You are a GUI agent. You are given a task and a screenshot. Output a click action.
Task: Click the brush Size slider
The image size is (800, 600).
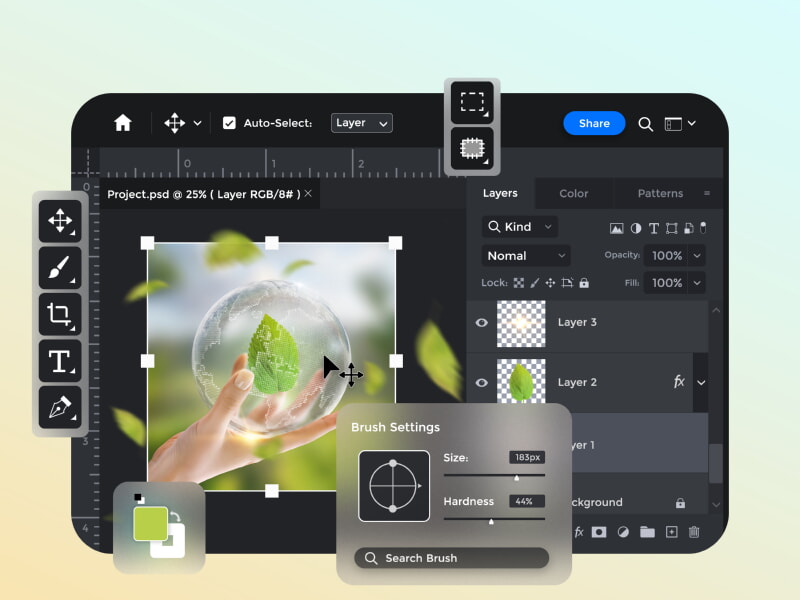tap(494, 475)
